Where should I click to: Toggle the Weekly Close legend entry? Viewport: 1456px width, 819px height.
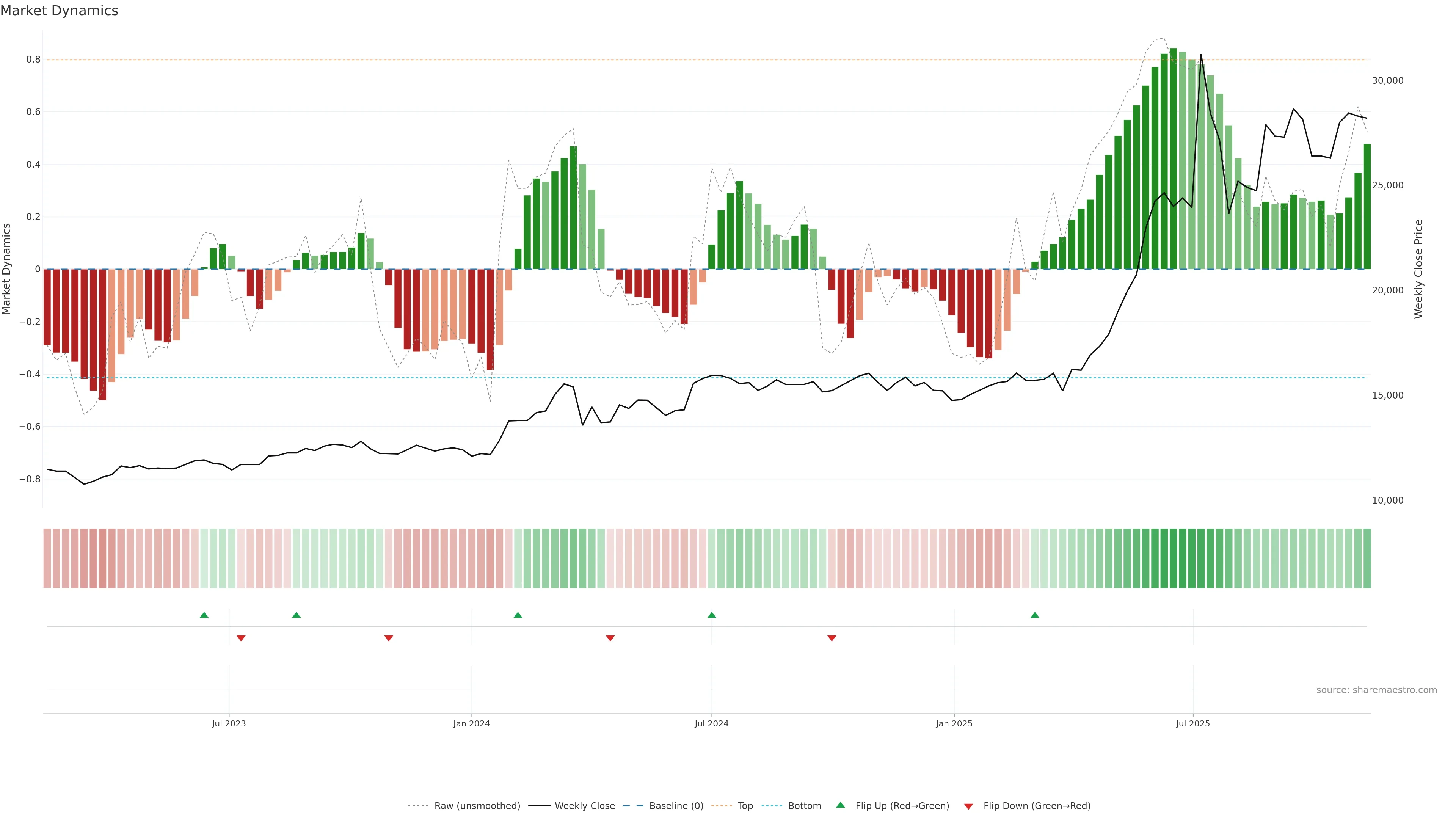click(584, 806)
